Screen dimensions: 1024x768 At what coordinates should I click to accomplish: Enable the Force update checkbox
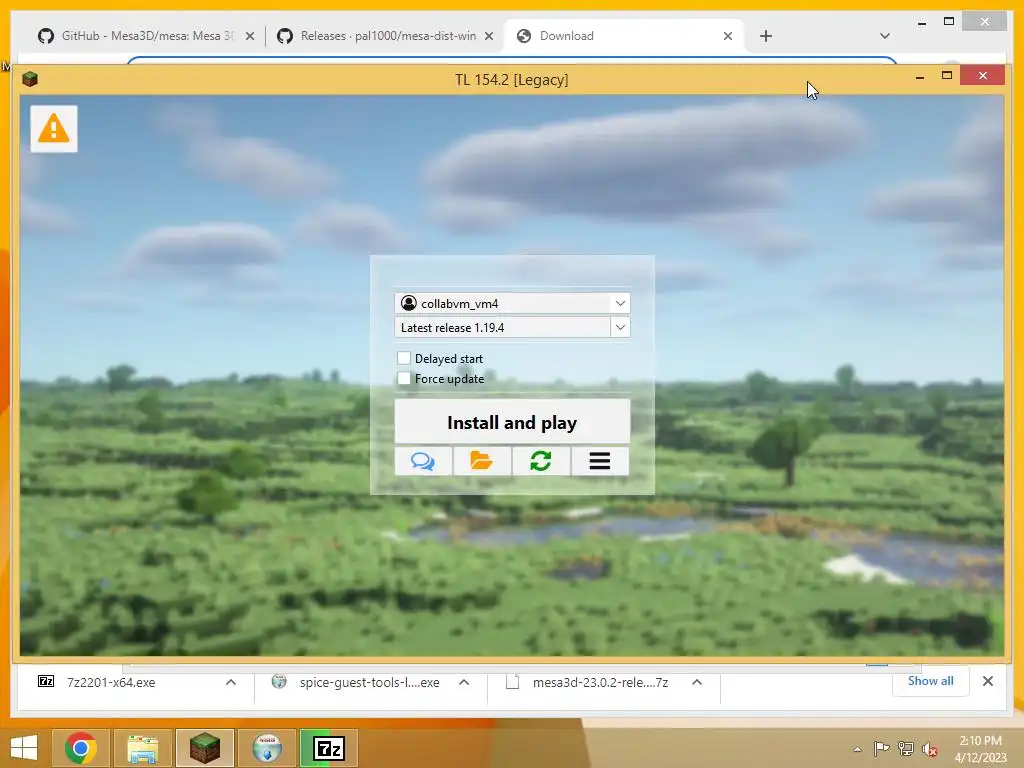point(404,378)
